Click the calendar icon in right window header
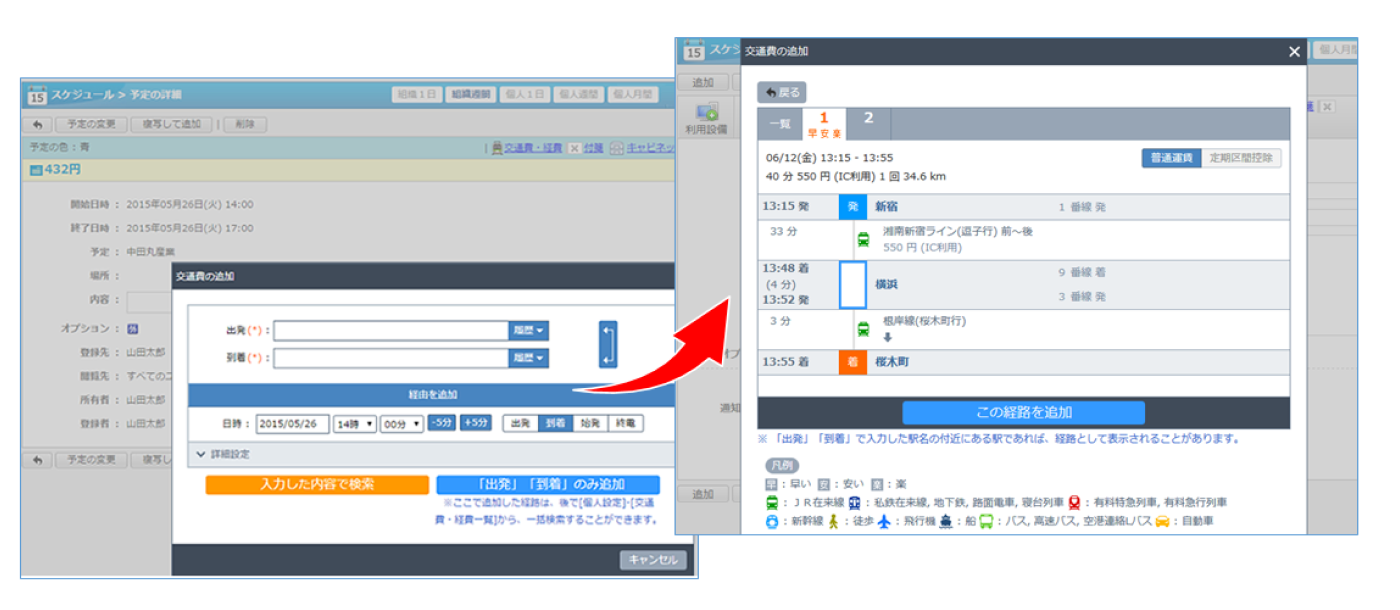Image resolution: width=1400 pixels, height=610 pixels. (x=694, y=50)
